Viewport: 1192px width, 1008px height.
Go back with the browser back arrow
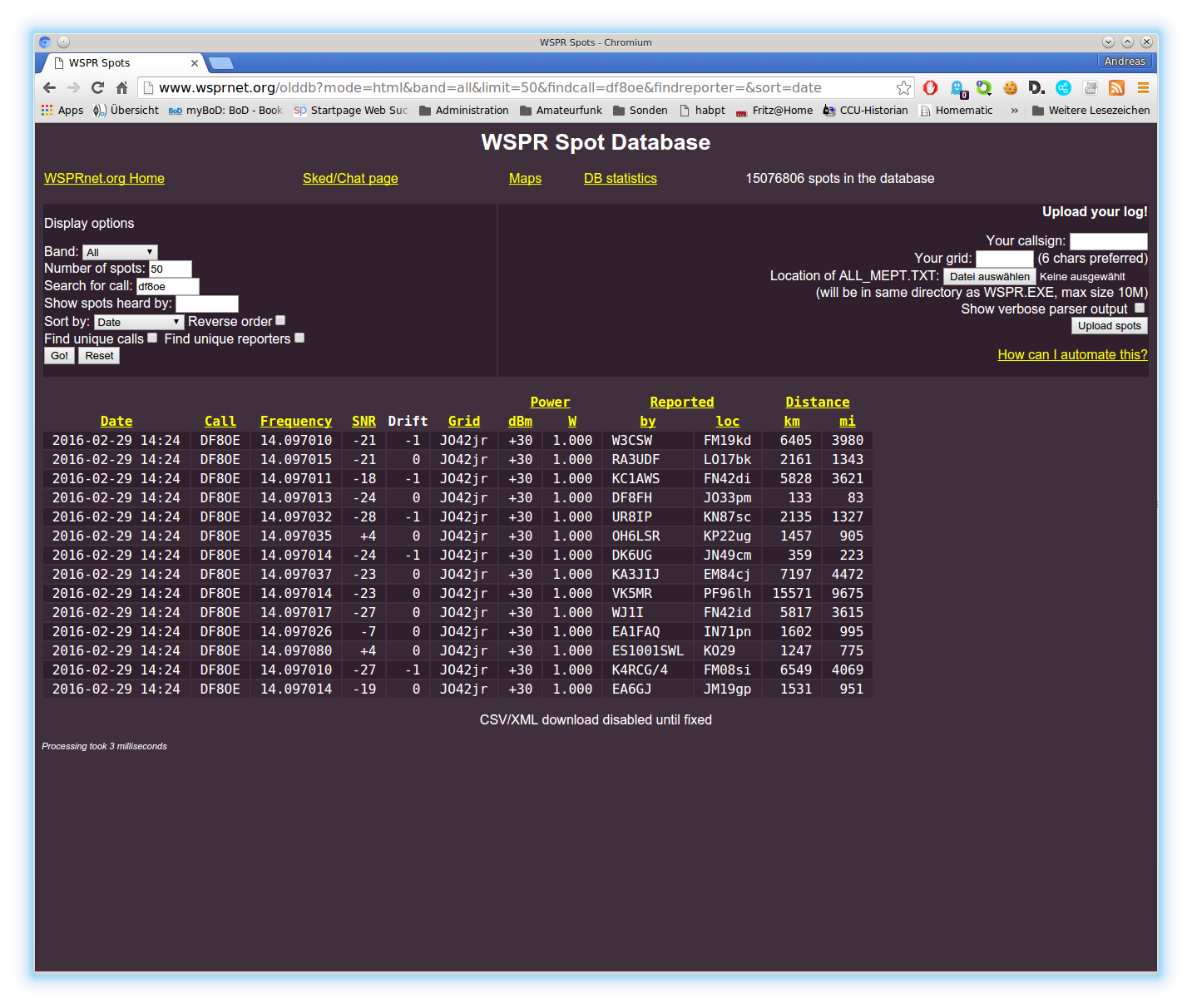[49, 88]
